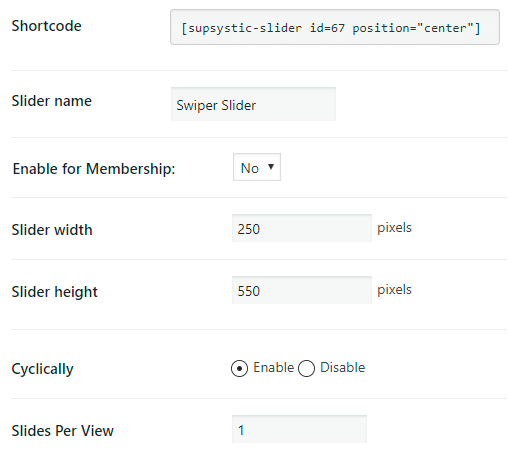The height and width of the screenshot is (457, 508).
Task: Click the Enable for Membership label
Action: [x=94, y=169]
